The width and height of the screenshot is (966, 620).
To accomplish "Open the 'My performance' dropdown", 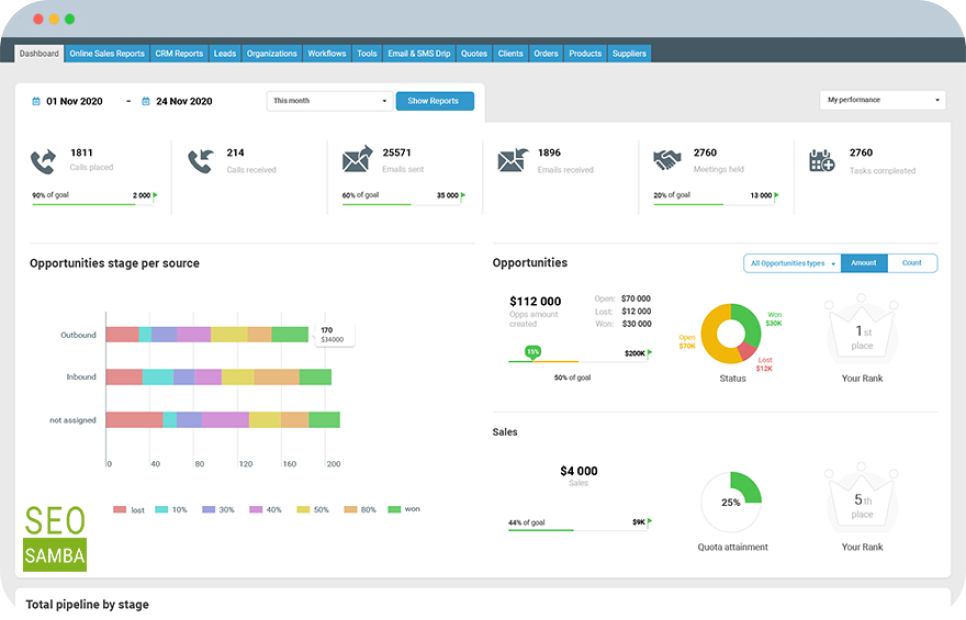I will tap(880, 100).
